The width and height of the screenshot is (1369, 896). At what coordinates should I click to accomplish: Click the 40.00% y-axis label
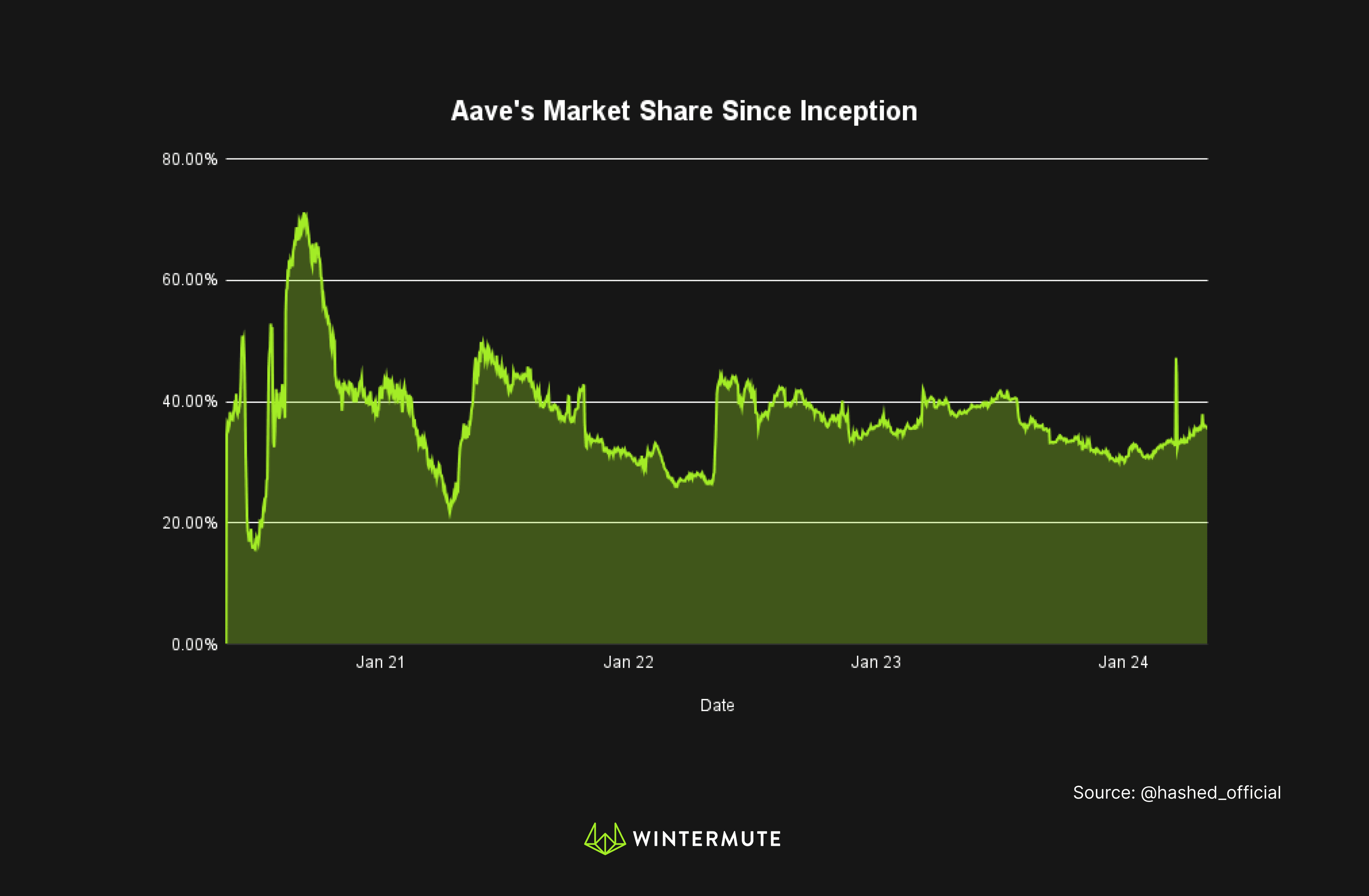[x=190, y=401]
